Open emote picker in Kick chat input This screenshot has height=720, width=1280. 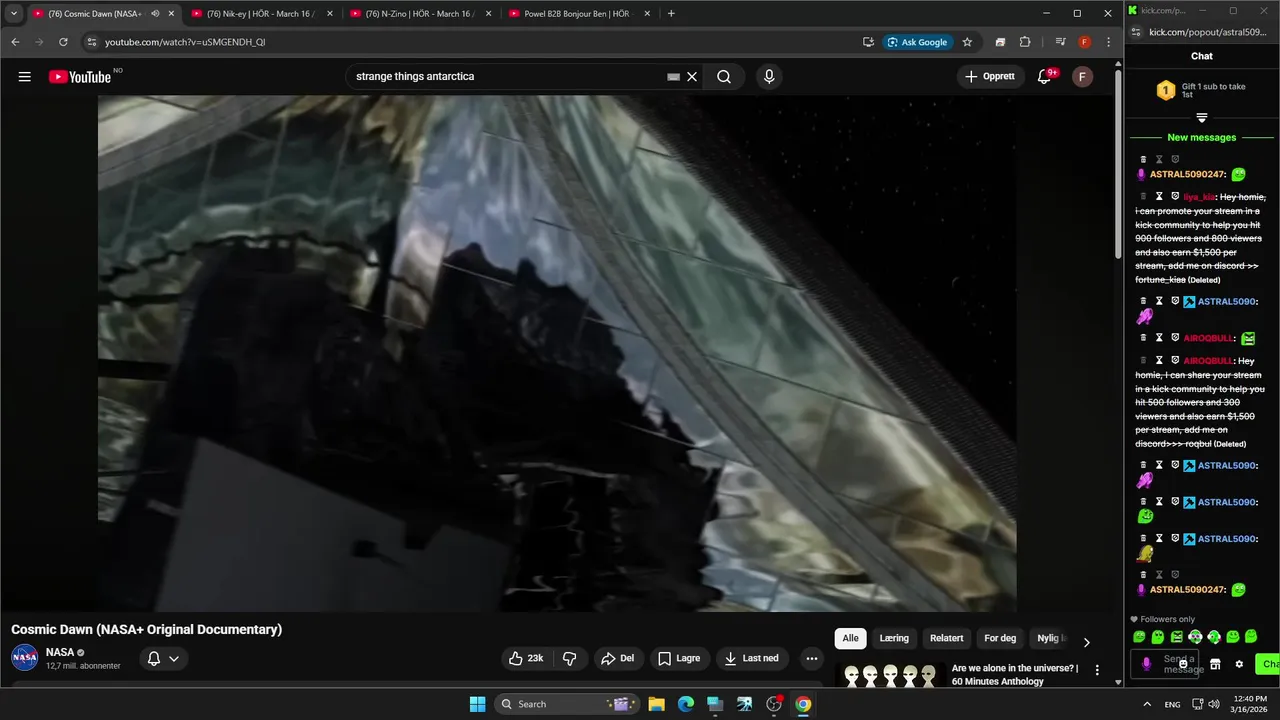[1184, 663]
